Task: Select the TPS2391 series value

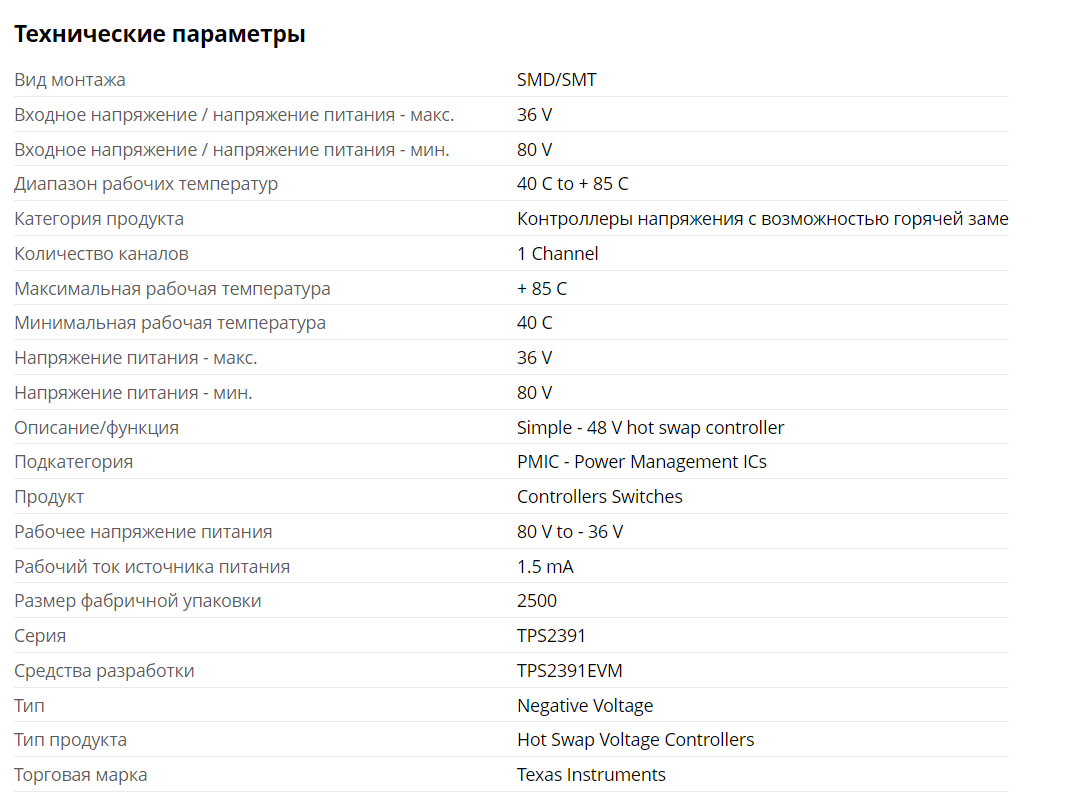Action: [x=551, y=636]
